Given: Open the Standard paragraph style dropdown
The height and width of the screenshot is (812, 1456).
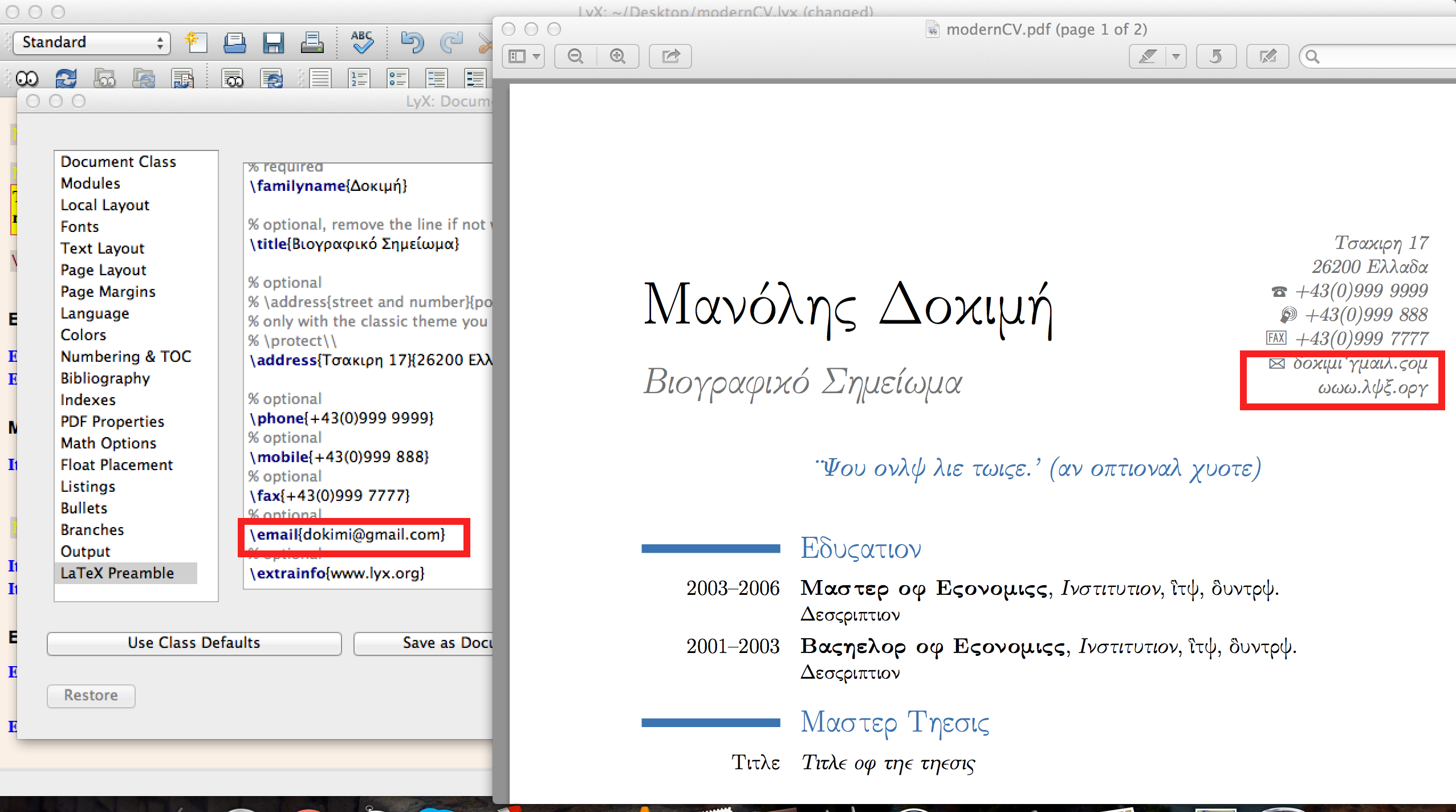Looking at the screenshot, I should (91, 43).
